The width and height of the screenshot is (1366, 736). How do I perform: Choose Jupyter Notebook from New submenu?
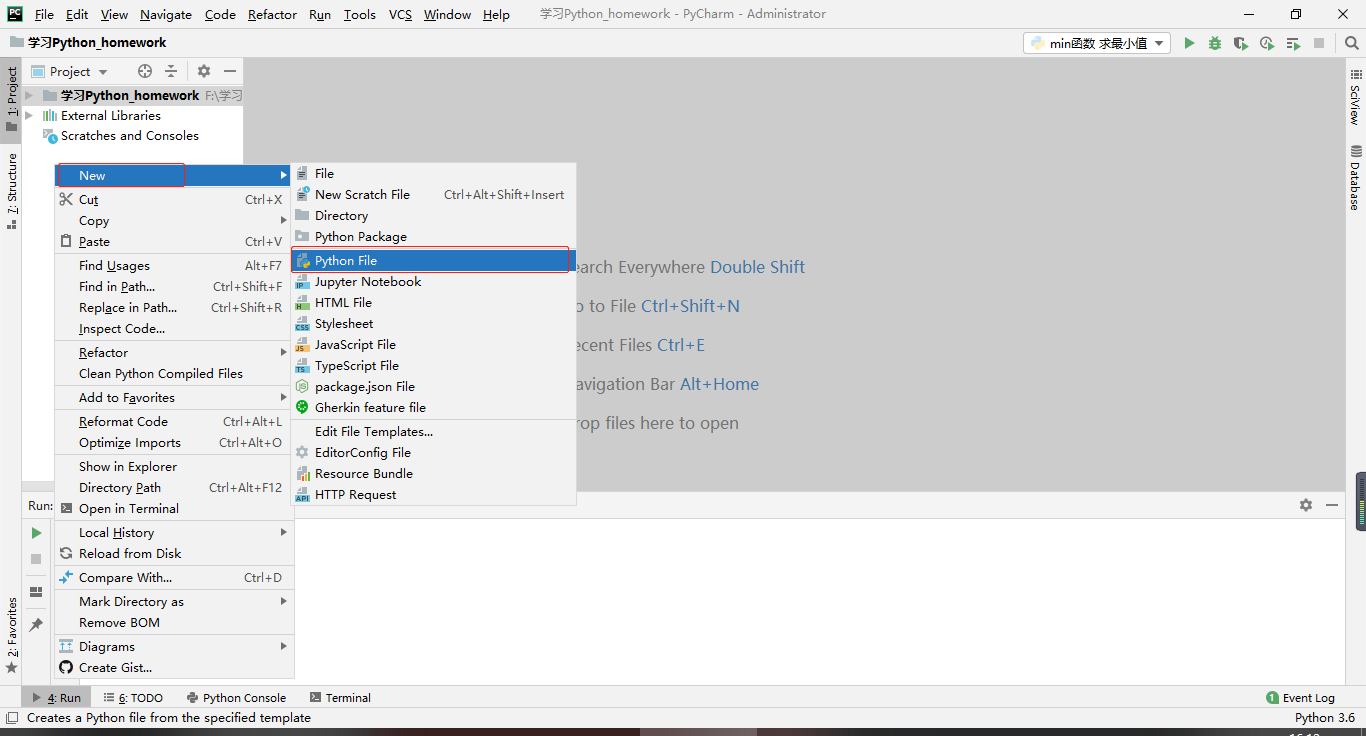[433, 282]
